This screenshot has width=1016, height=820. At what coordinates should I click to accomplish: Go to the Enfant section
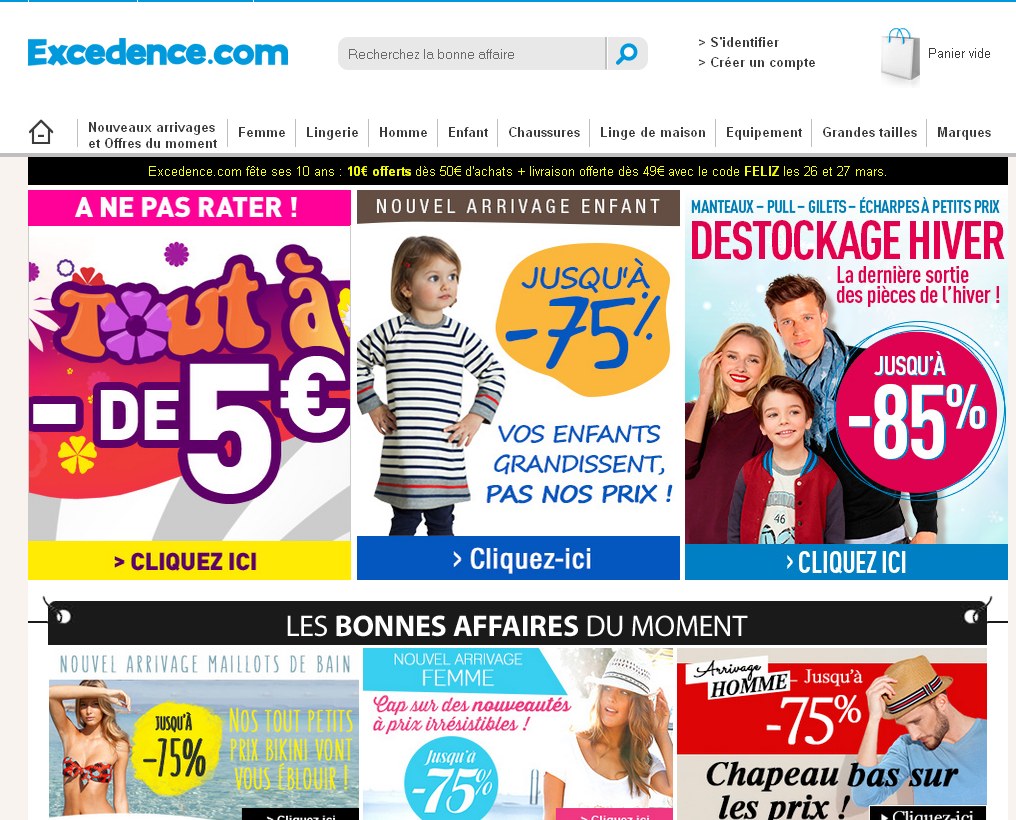468,132
